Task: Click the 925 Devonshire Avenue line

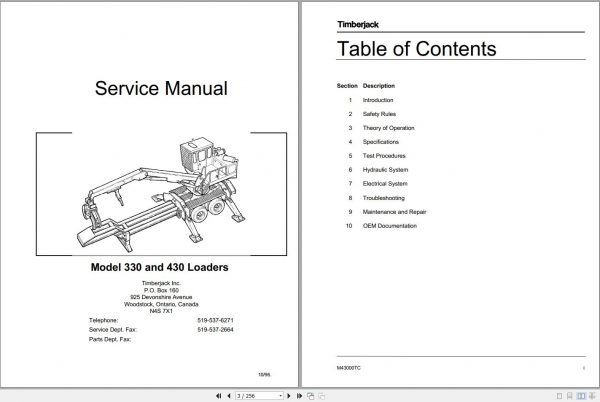Action: [161, 297]
